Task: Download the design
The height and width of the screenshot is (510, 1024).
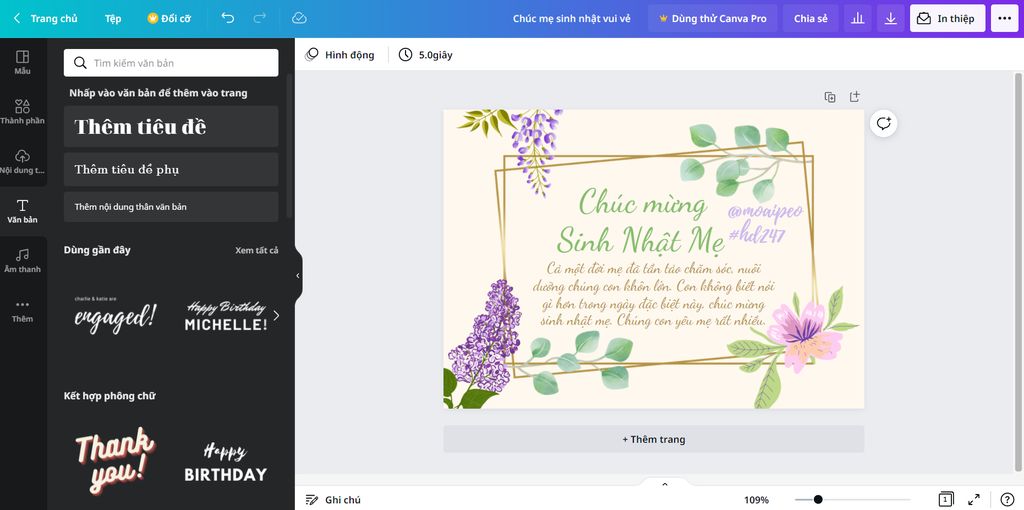Action: [891, 18]
